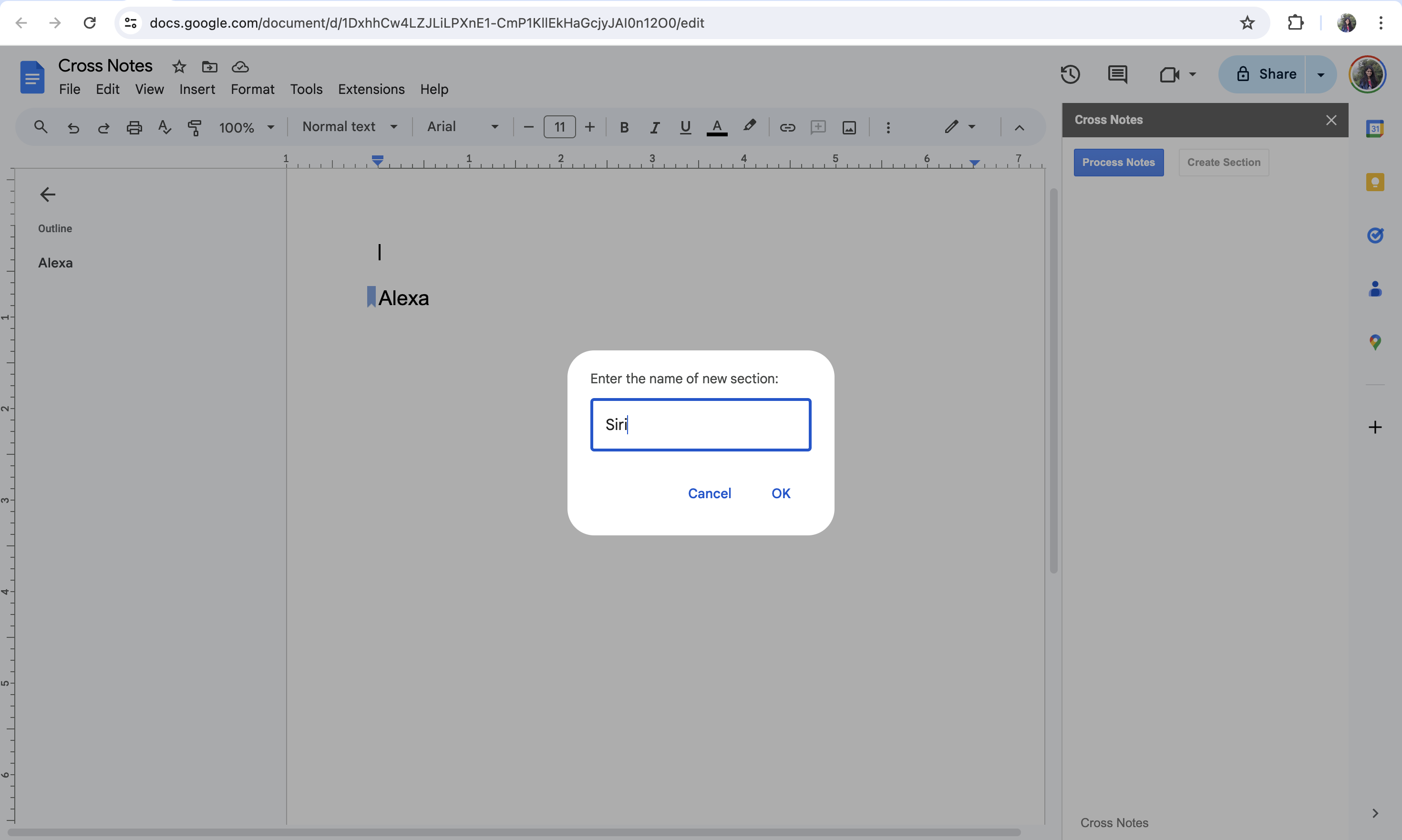This screenshot has height=840, width=1402.
Task: Toggle italic formatting
Action: click(x=655, y=127)
